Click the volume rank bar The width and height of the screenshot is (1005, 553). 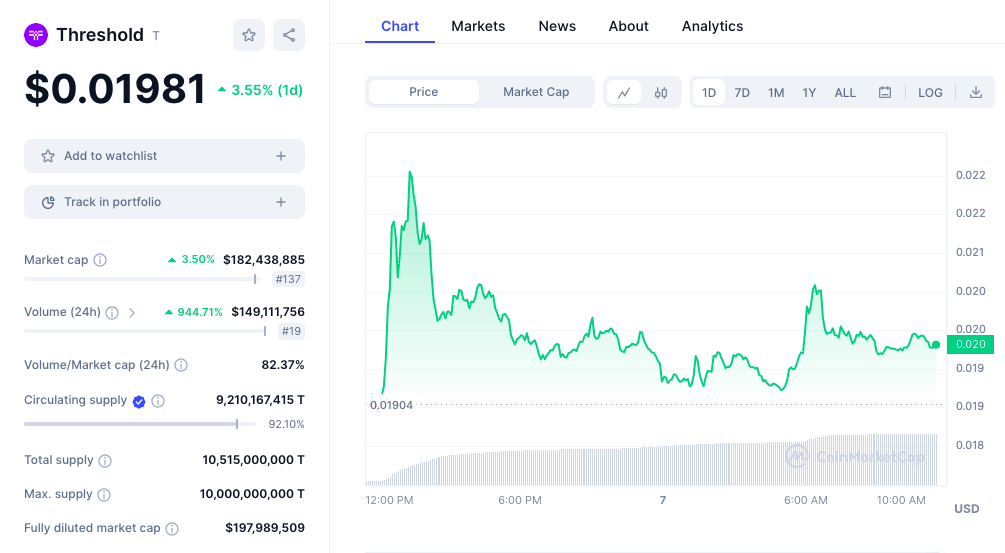pos(145,331)
